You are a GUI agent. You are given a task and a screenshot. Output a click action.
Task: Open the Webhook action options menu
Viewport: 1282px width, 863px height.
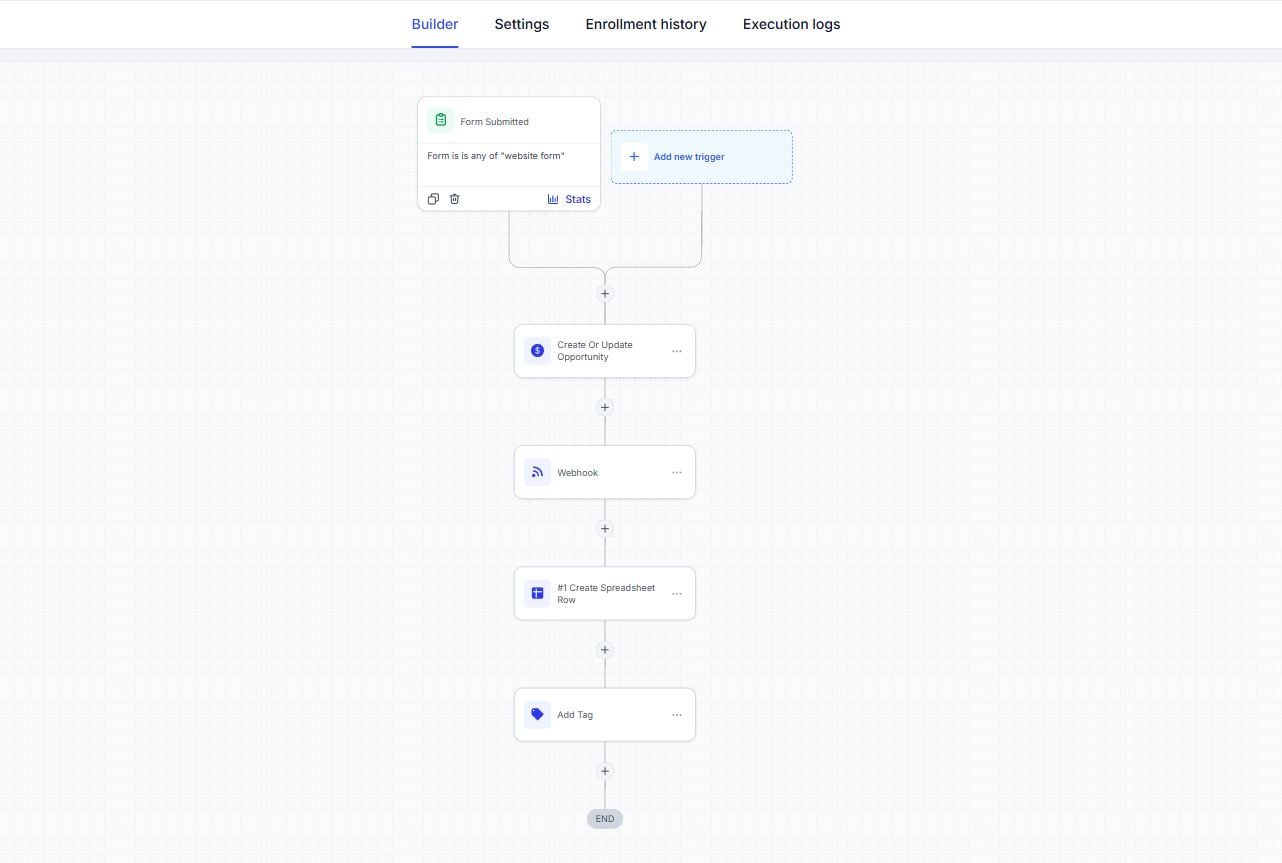click(677, 472)
